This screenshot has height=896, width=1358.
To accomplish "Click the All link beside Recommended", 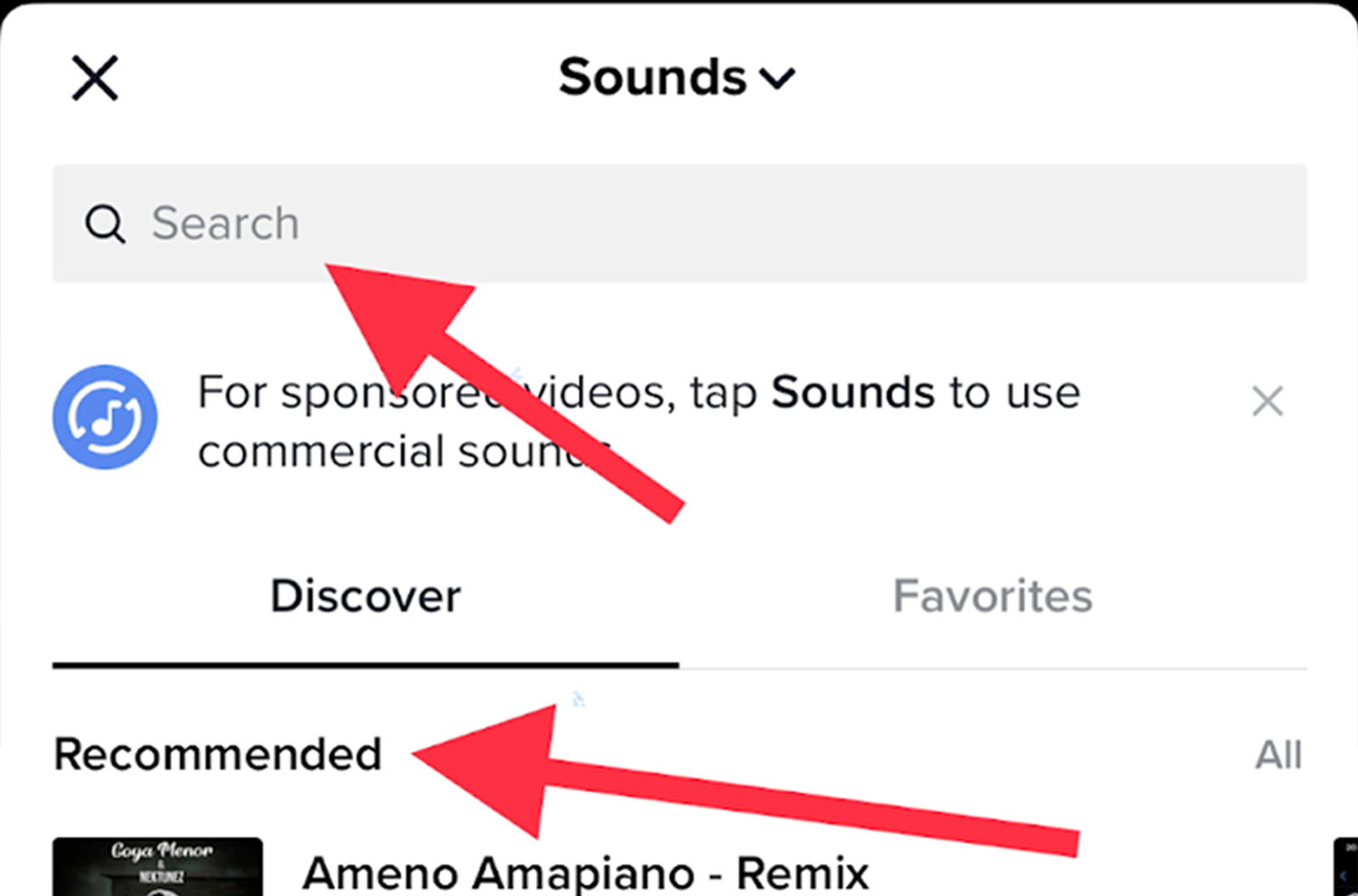I will pos(1278,754).
